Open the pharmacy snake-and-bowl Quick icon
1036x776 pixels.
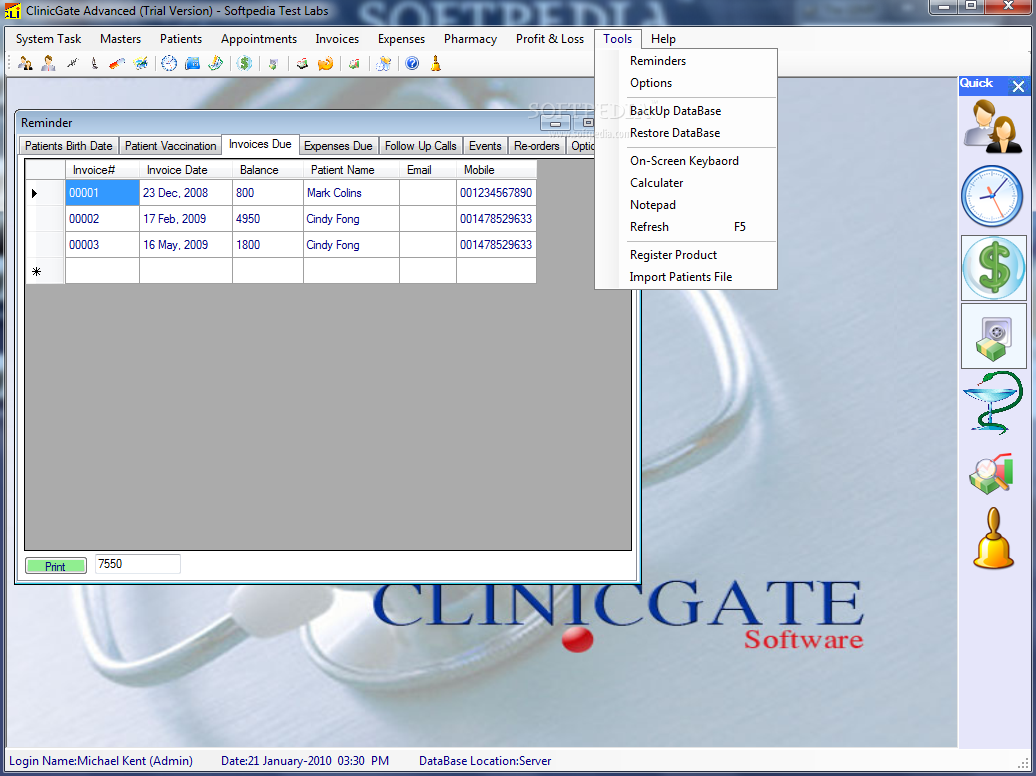pos(992,403)
